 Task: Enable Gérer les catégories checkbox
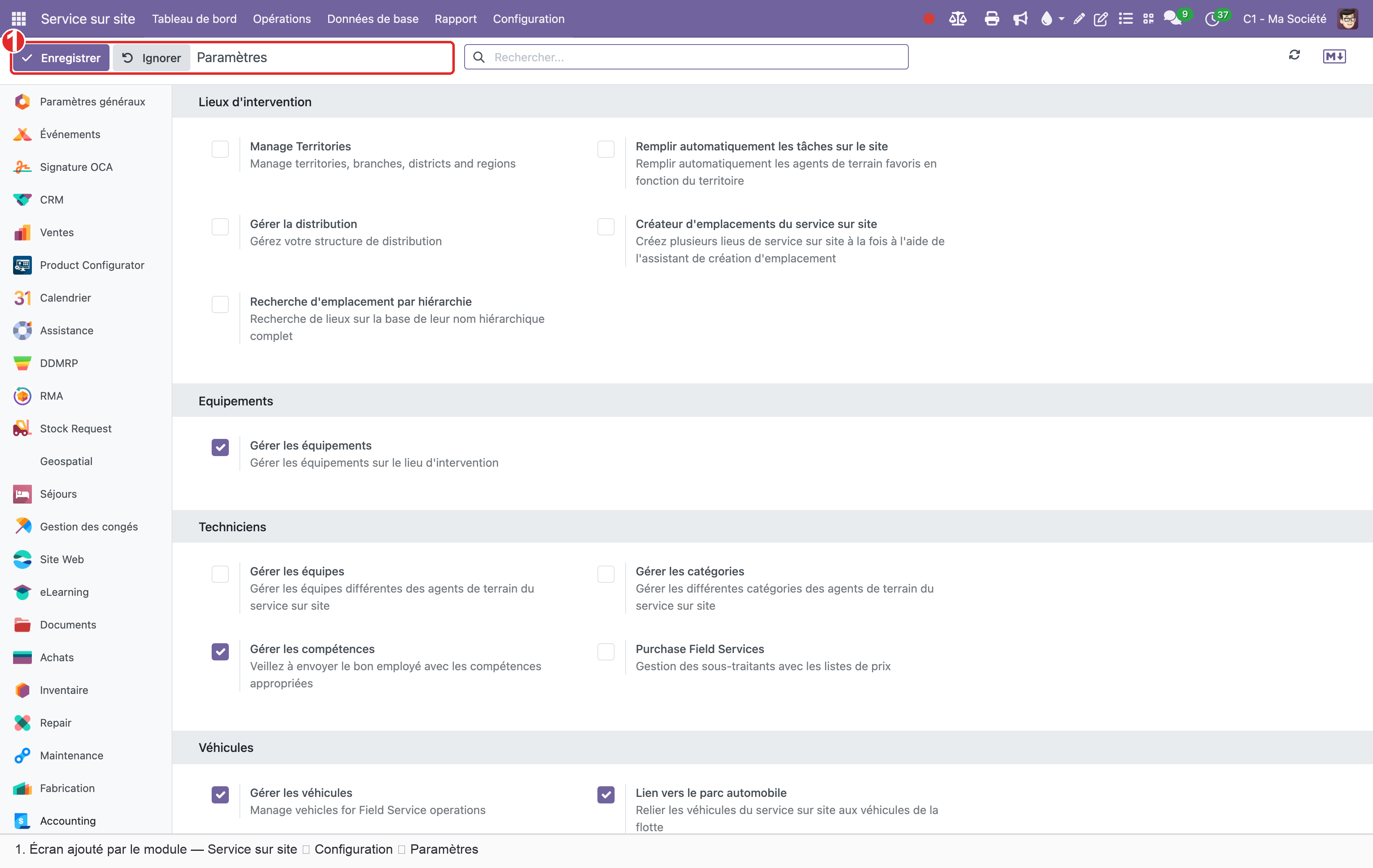coord(606,574)
